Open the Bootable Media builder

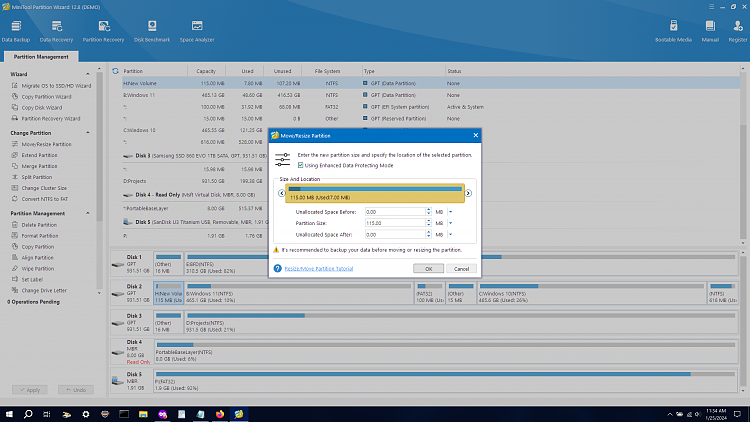pyautogui.click(x=673, y=32)
